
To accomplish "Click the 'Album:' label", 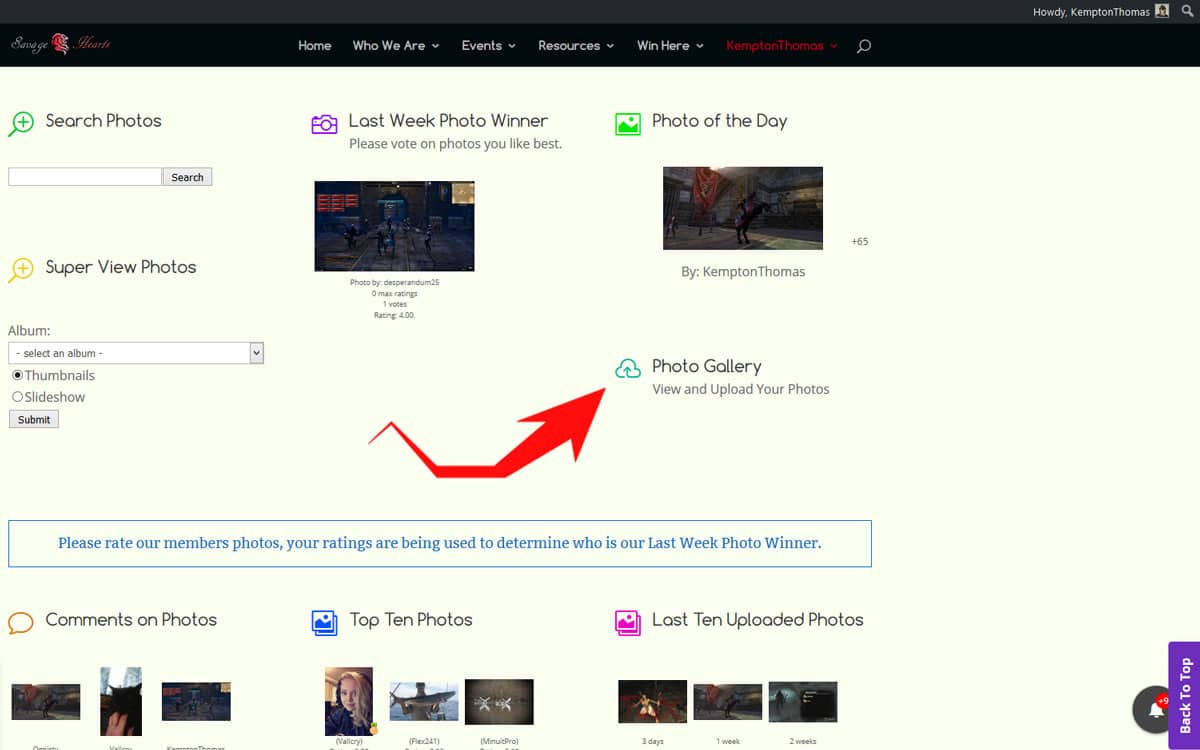I will [x=29, y=331].
